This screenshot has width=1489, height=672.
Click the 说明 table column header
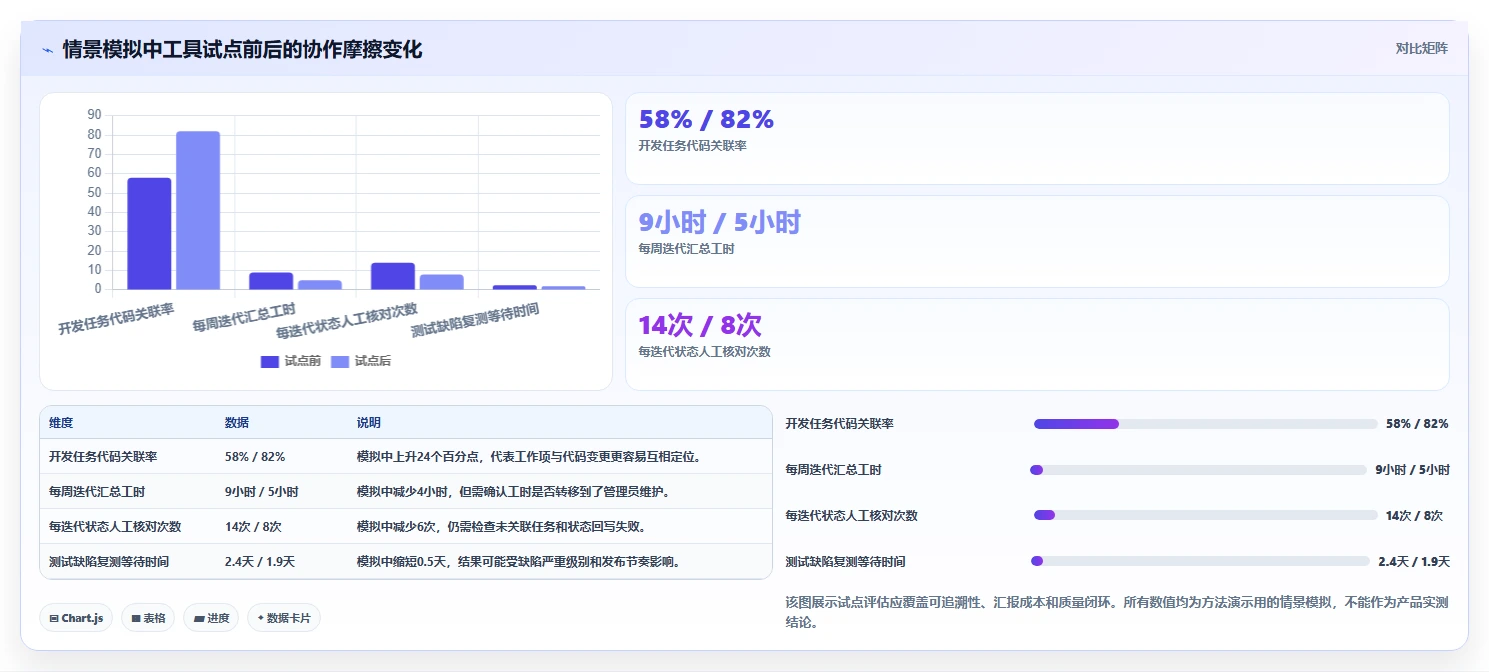click(369, 423)
